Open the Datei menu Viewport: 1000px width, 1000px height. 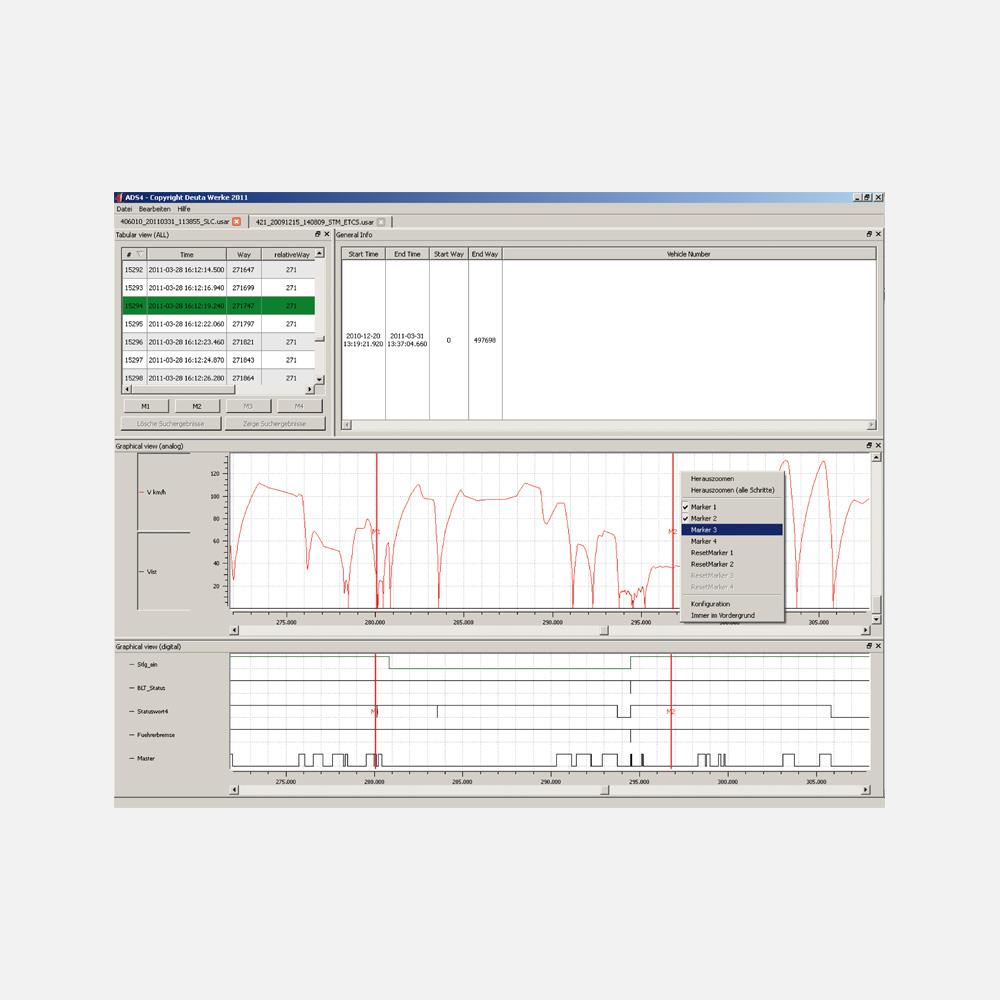(124, 209)
